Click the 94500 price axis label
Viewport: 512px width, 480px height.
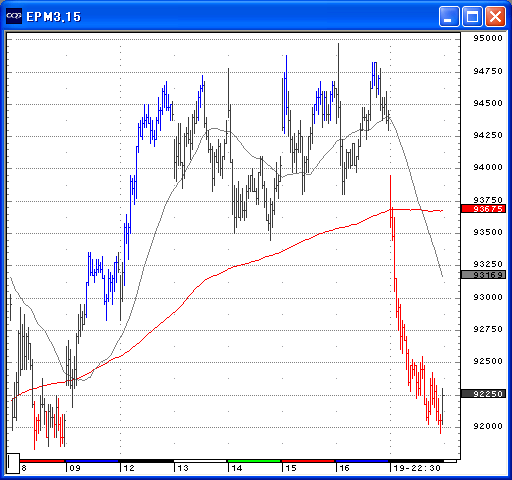tap(488, 103)
